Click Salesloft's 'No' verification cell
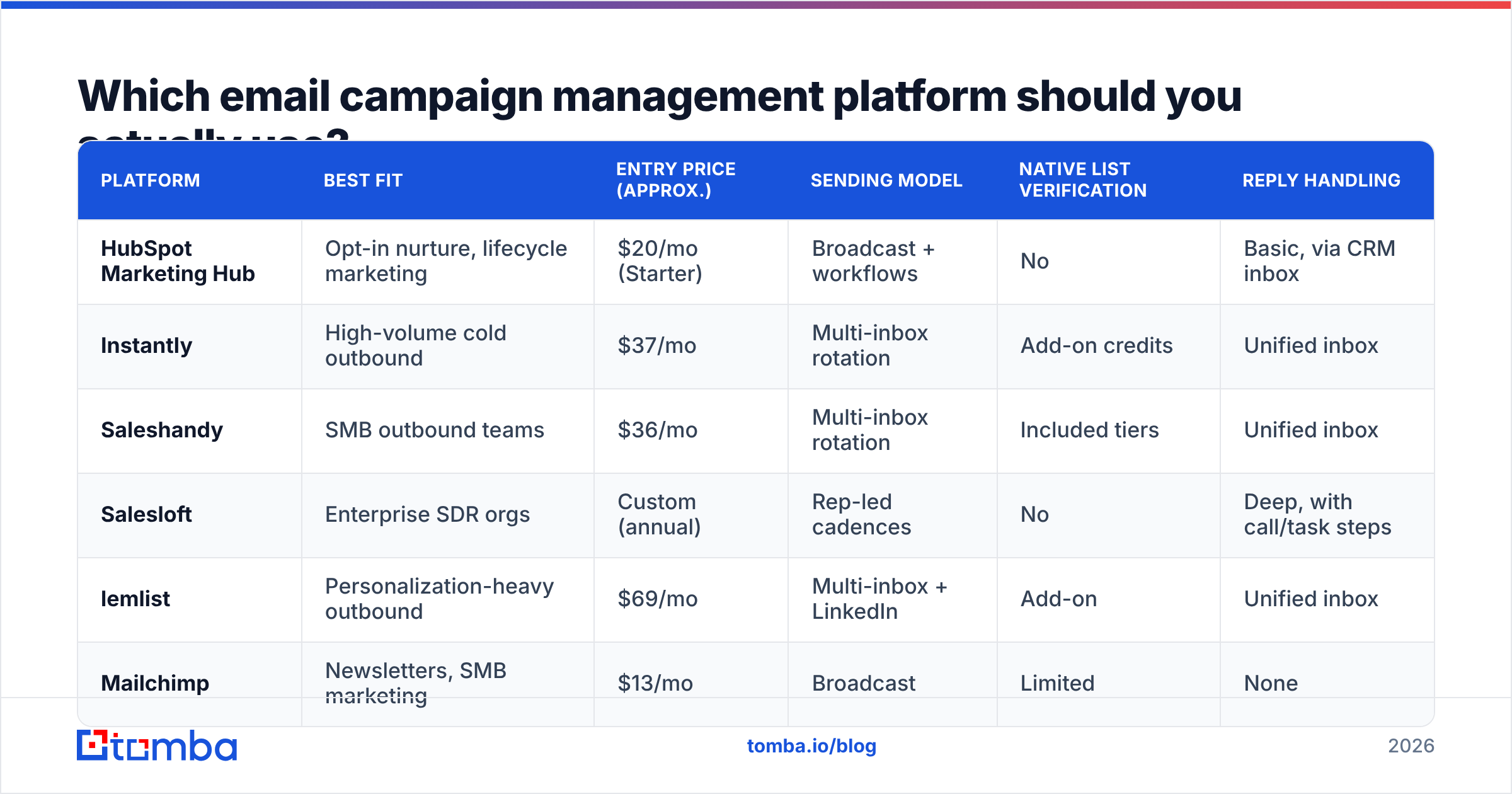Image resolution: width=1512 pixels, height=794 pixels. click(x=1109, y=515)
